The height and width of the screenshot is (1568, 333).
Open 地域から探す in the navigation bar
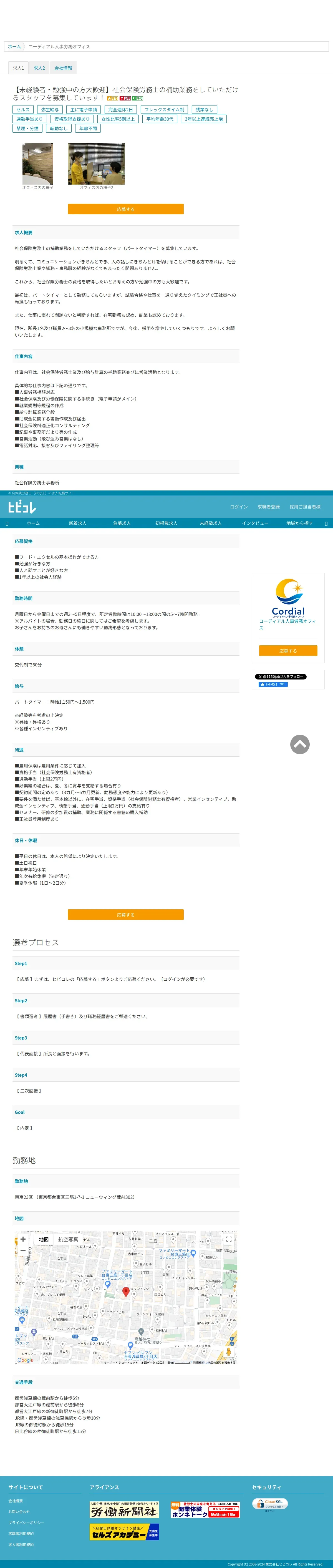click(299, 523)
